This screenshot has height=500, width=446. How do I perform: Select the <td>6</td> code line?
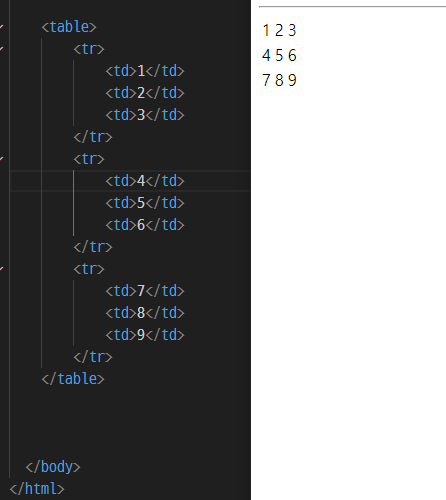145,225
